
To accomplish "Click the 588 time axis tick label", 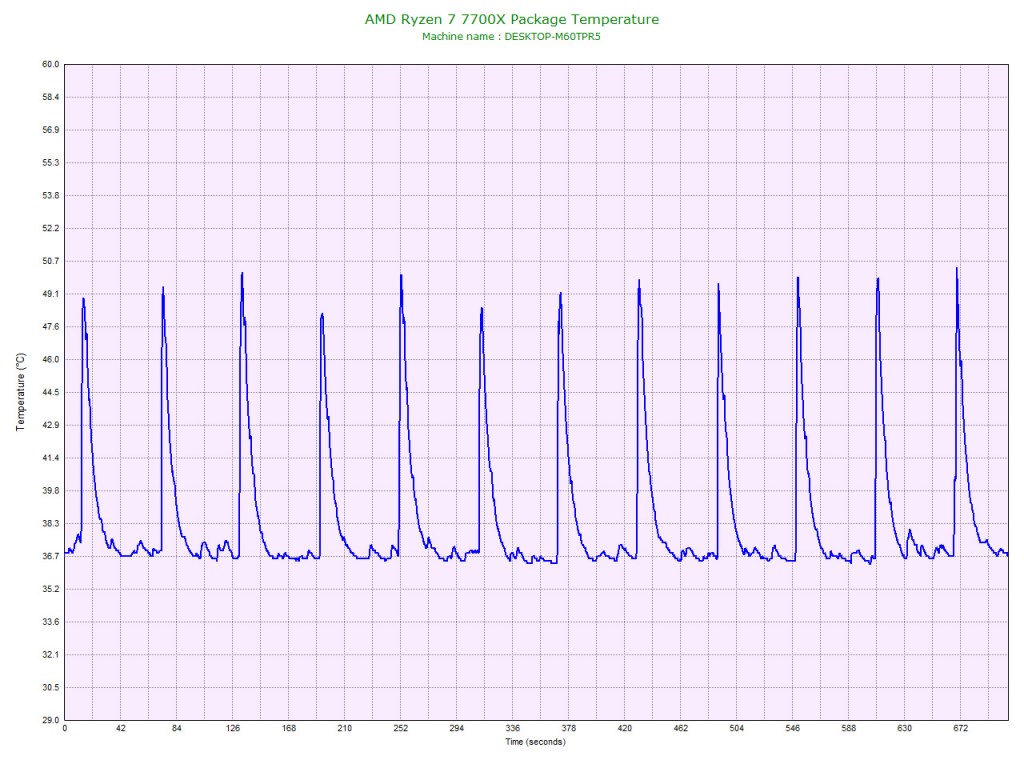I will pyautogui.click(x=849, y=729).
